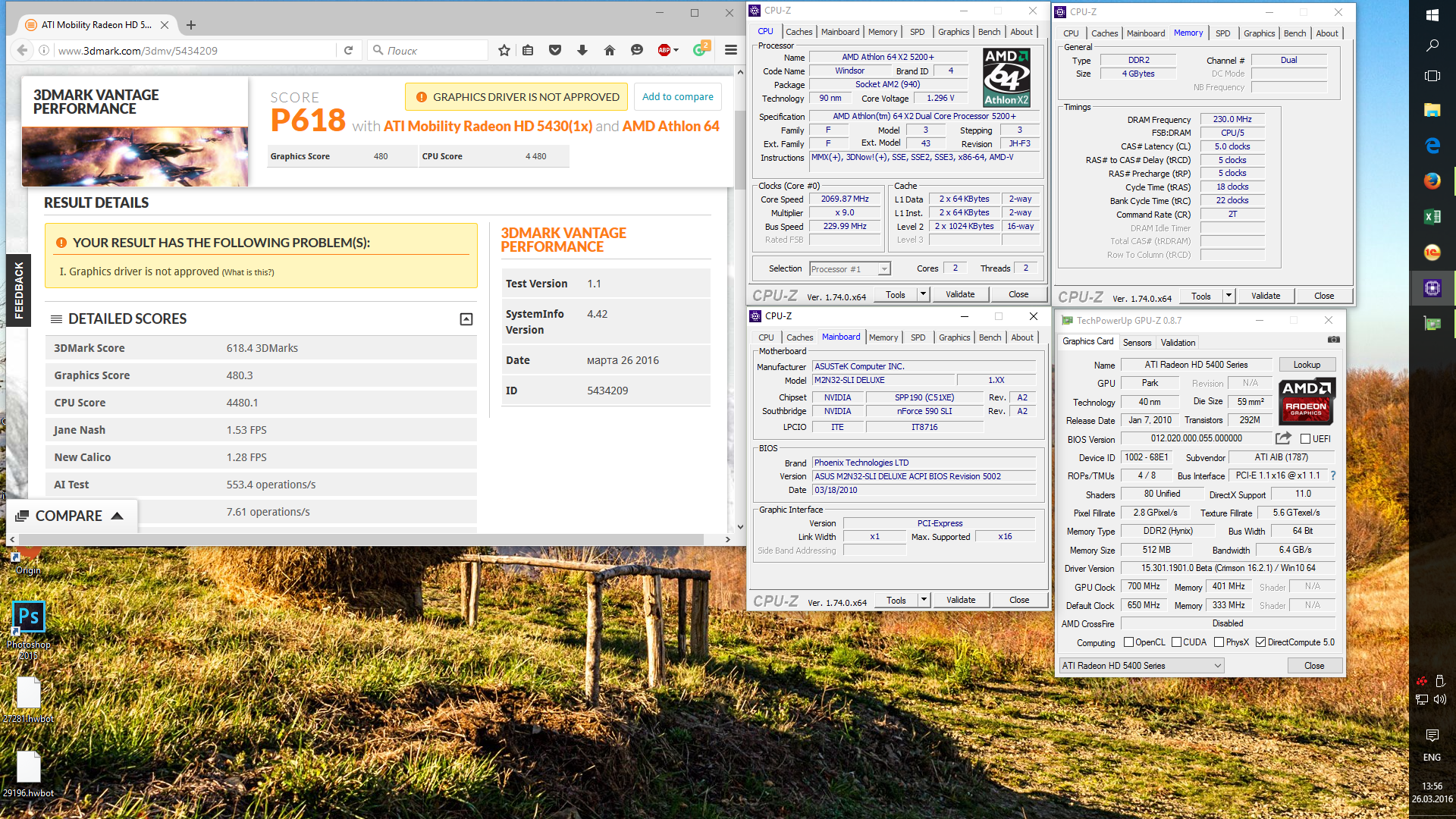This screenshot has height=819, width=1456.
Task: Click the browser horizontal scrollbar
Action: tap(360, 539)
